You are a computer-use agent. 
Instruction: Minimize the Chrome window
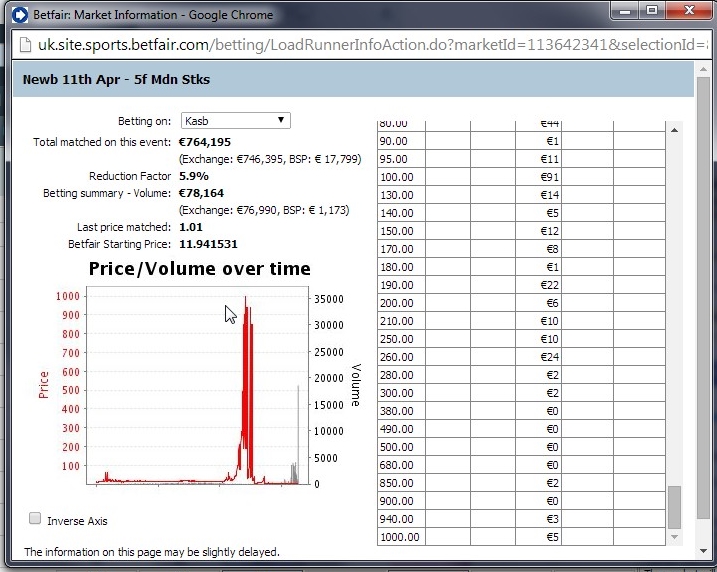pos(625,11)
